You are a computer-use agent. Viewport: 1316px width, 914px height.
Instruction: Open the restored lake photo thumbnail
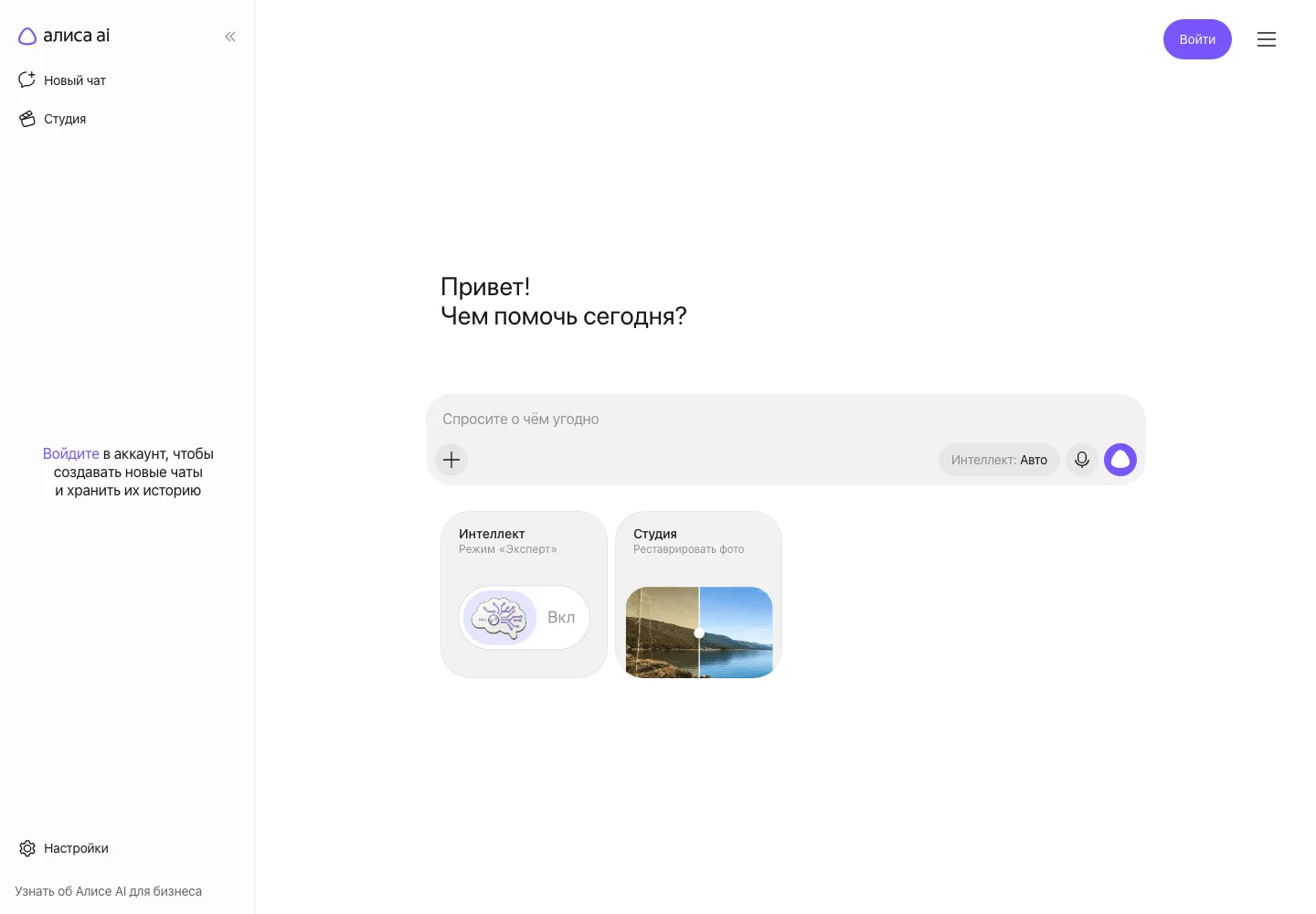(699, 632)
